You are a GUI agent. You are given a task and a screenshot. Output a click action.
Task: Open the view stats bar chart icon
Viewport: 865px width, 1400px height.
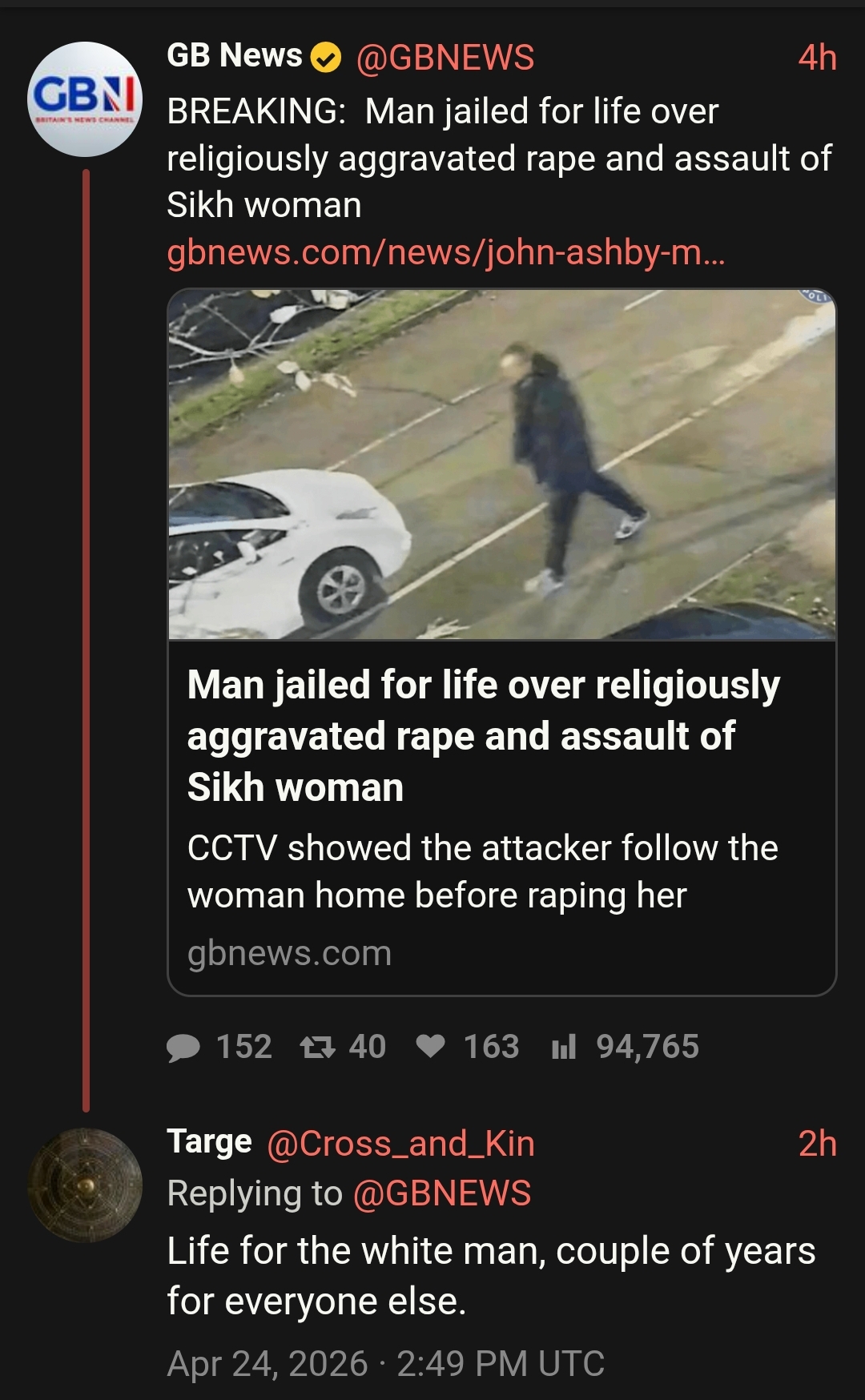[564, 1047]
